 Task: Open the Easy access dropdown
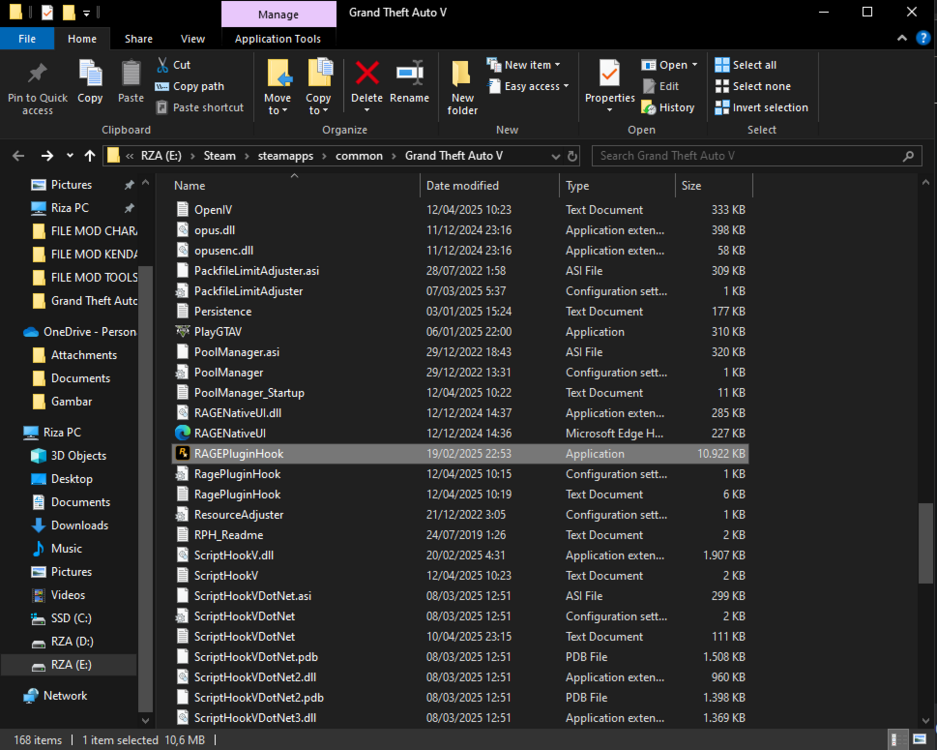(x=528, y=86)
